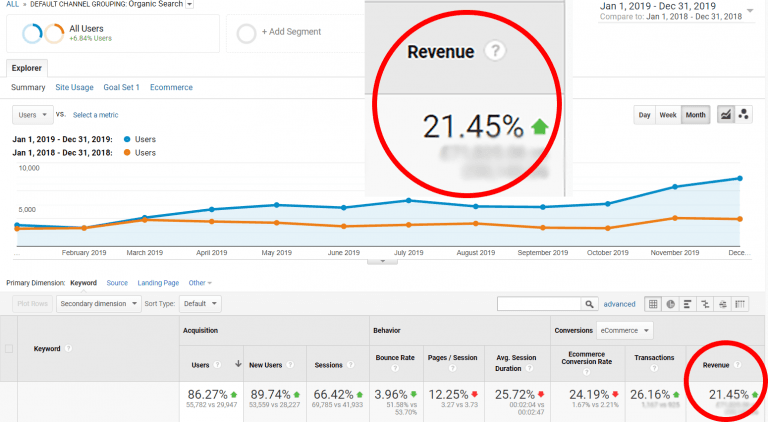Viewport: 768px width, 422px height.
Task: Toggle chart granularity to Week
Action: click(x=667, y=115)
